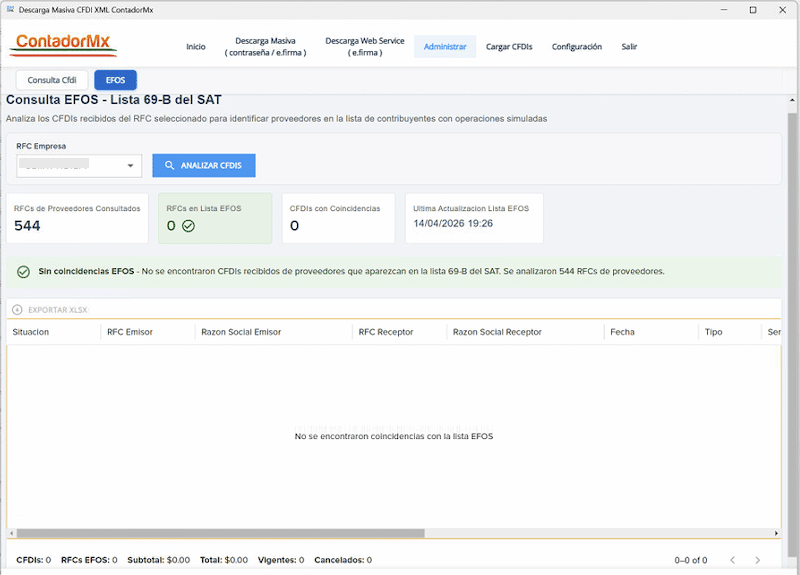Select the EFOS tab
The width and height of the screenshot is (800, 575).
click(115, 80)
